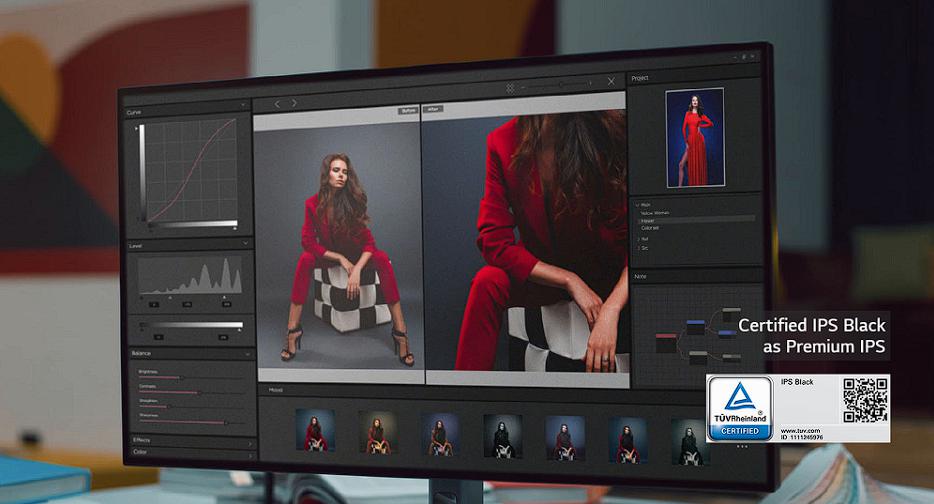Select the warm orange-toned preset thumbnail
The width and height of the screenshot is (934, 504).
378,433
